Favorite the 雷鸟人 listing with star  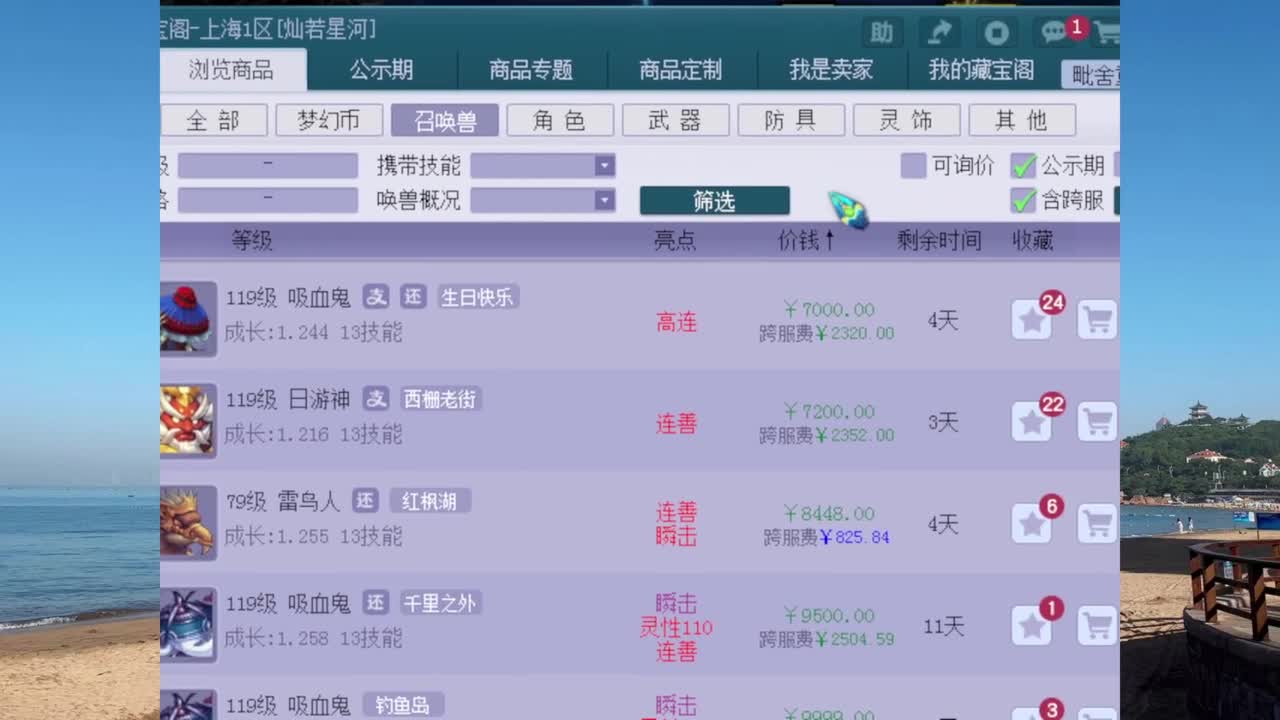(1032, 524)
